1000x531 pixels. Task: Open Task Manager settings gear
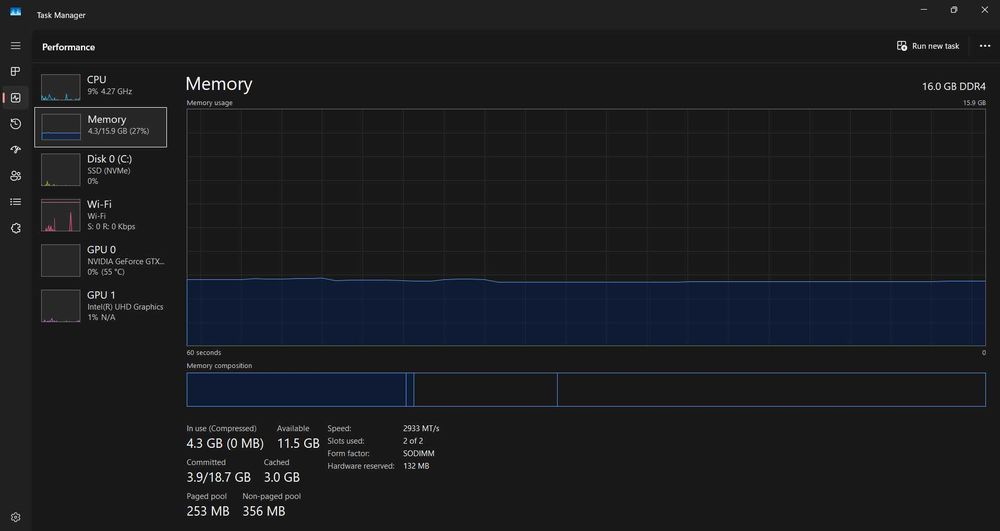(15, 518)
